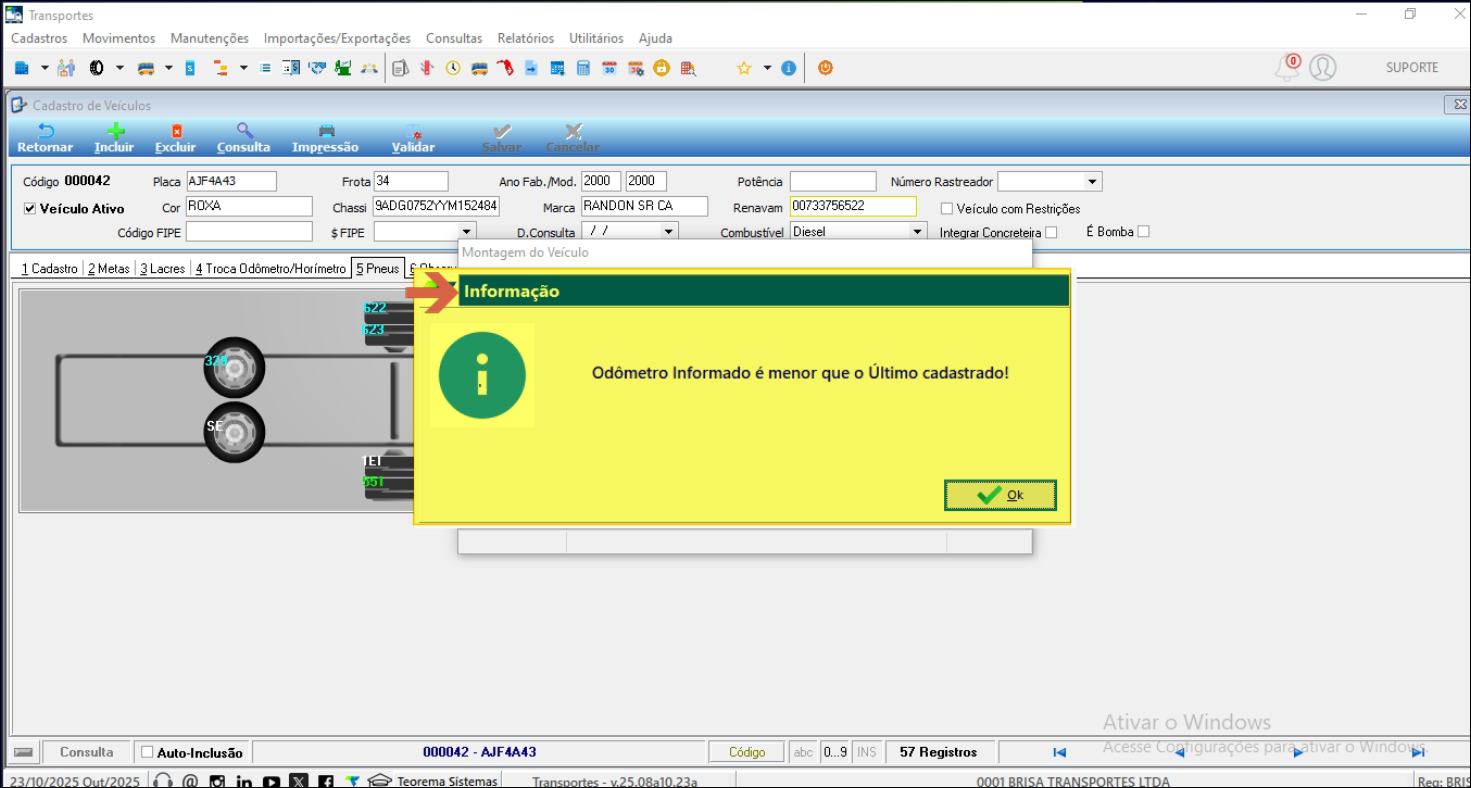Expand the Combustível dropdown
The image size is (1471, 788).
point(917,232)
